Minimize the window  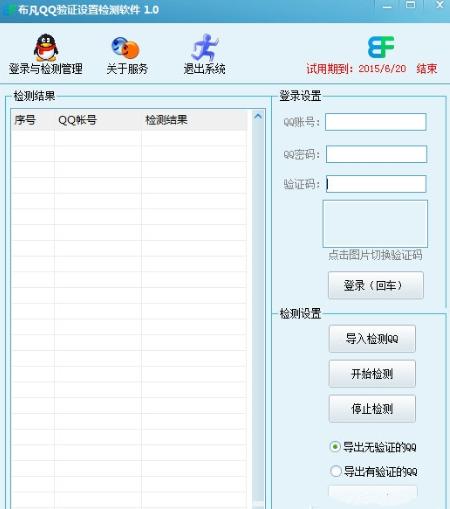click(x=387, y=6)
